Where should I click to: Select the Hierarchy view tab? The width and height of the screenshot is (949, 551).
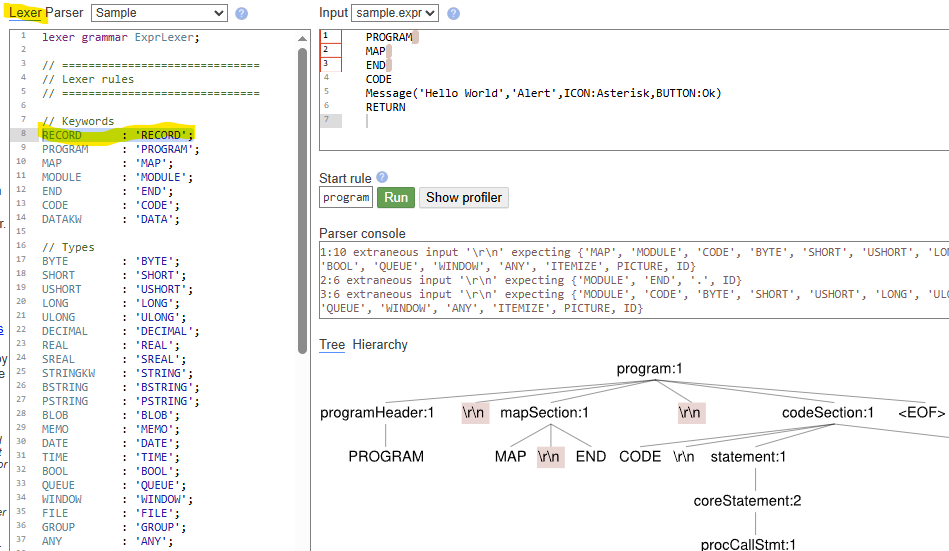pos(380,344)
